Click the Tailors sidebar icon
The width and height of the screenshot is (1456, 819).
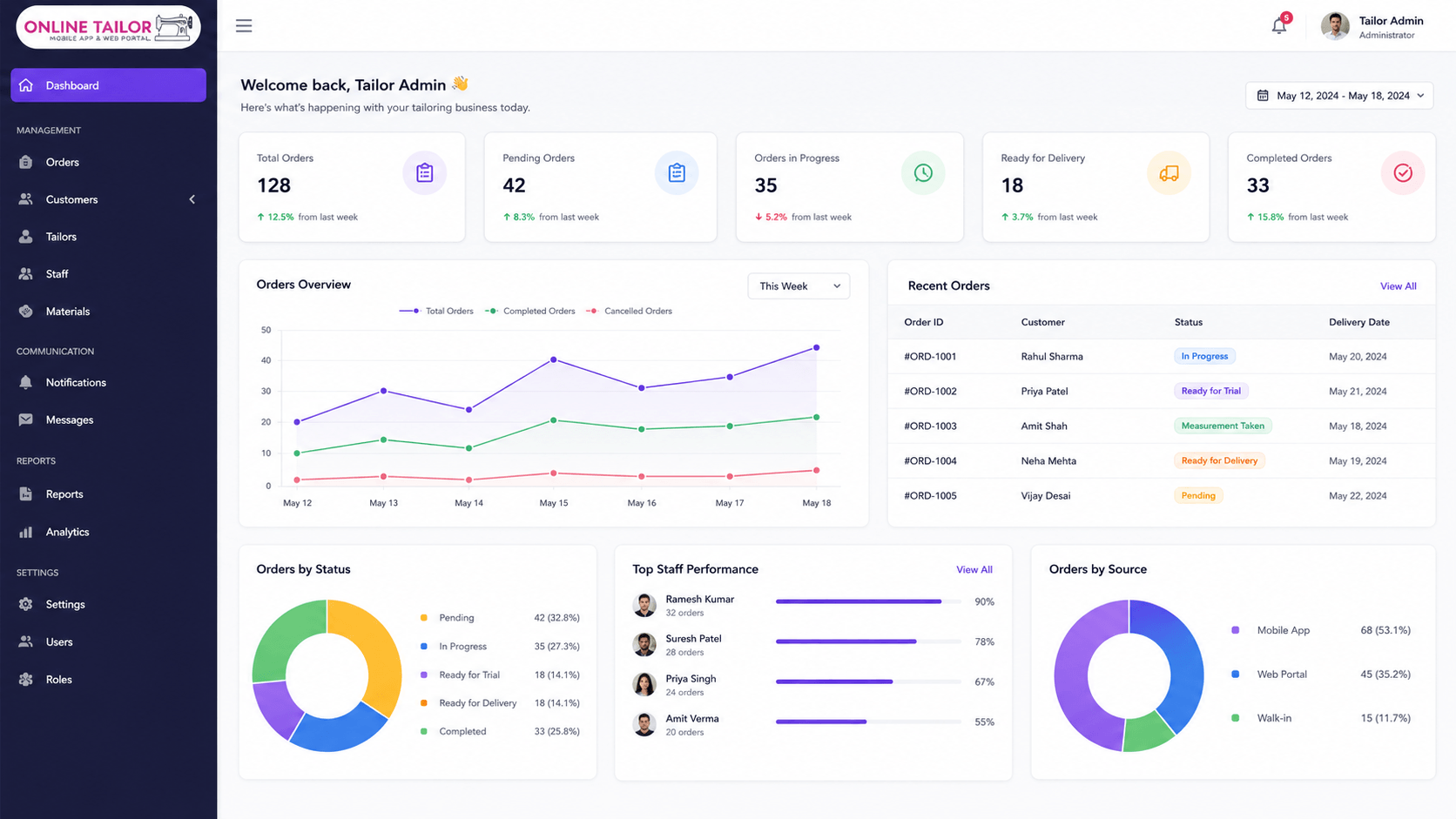26,237
